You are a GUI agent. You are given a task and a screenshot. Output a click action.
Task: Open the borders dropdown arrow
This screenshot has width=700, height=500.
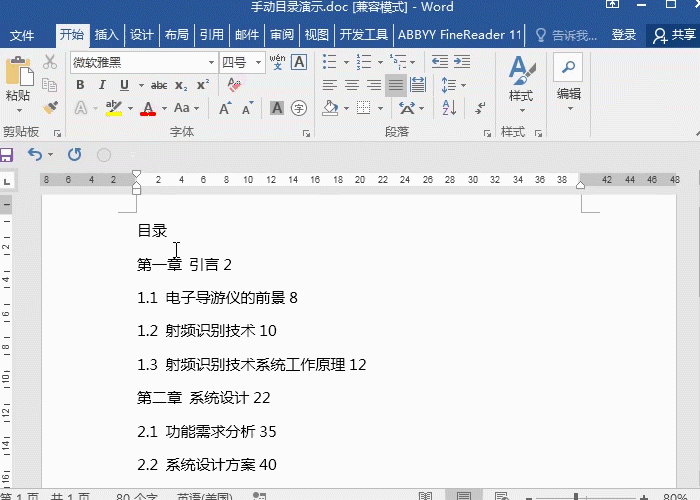click(380, 108)
